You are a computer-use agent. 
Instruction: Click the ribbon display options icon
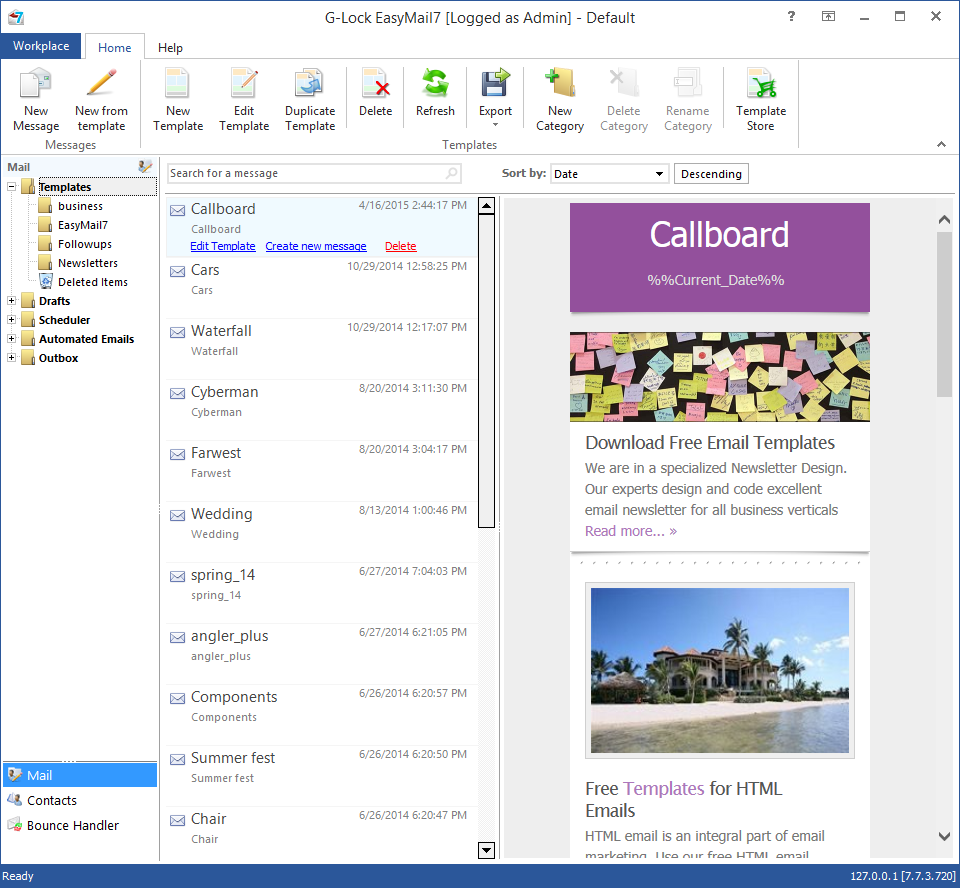(828, 17)
